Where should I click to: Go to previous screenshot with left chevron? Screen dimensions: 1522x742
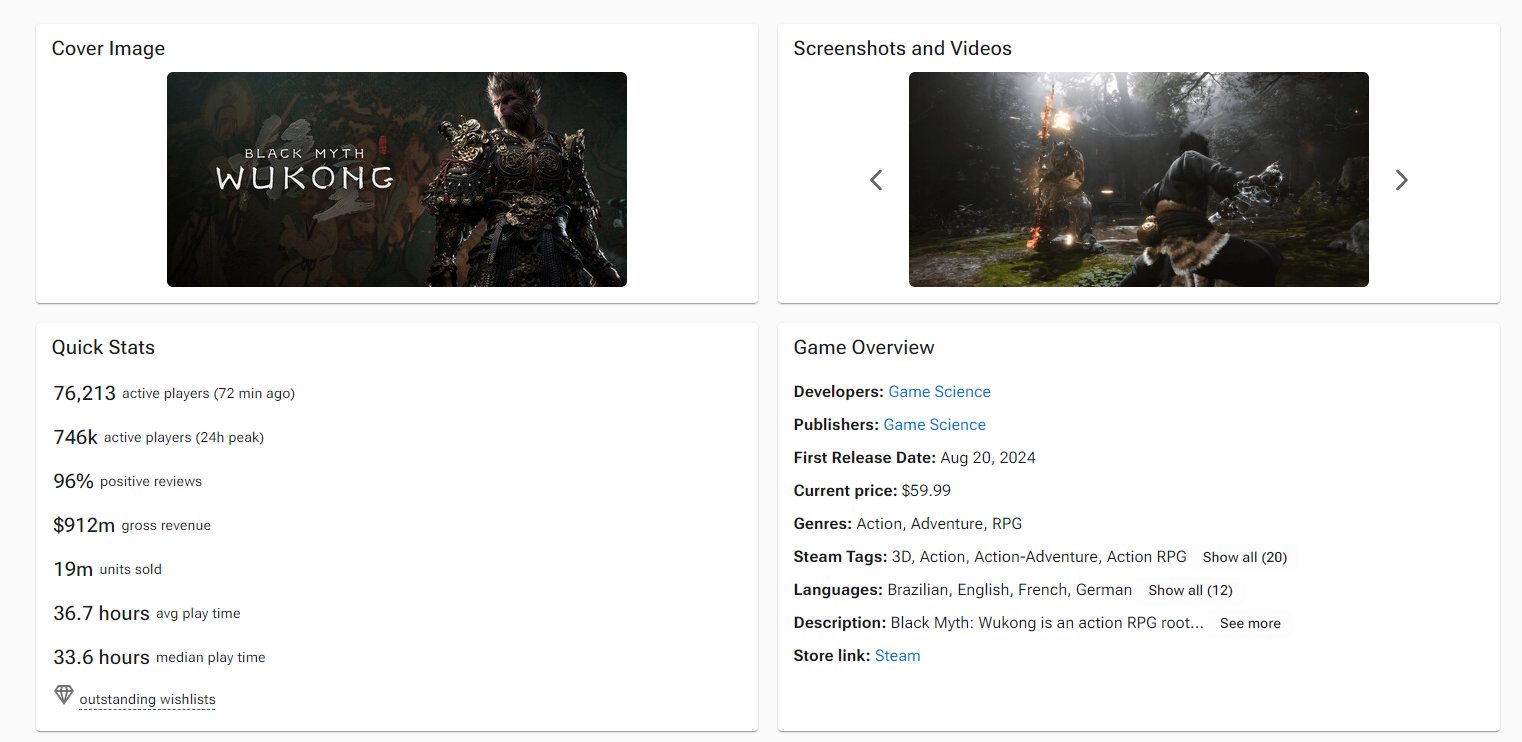(x=876, y=180)
